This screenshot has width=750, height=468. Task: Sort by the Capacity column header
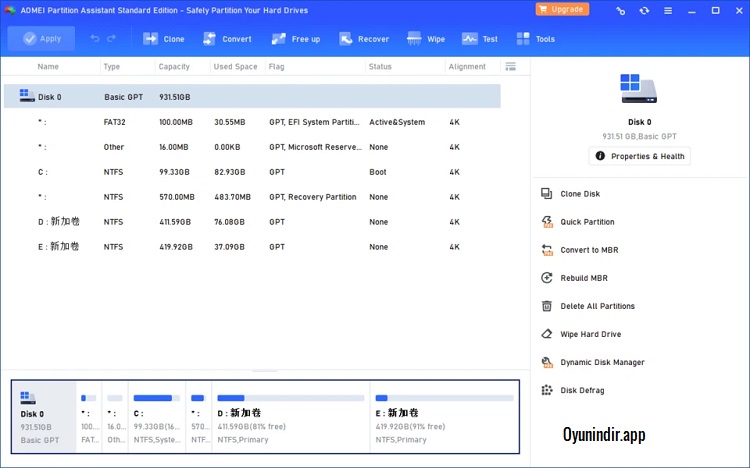tap(174, 67)
